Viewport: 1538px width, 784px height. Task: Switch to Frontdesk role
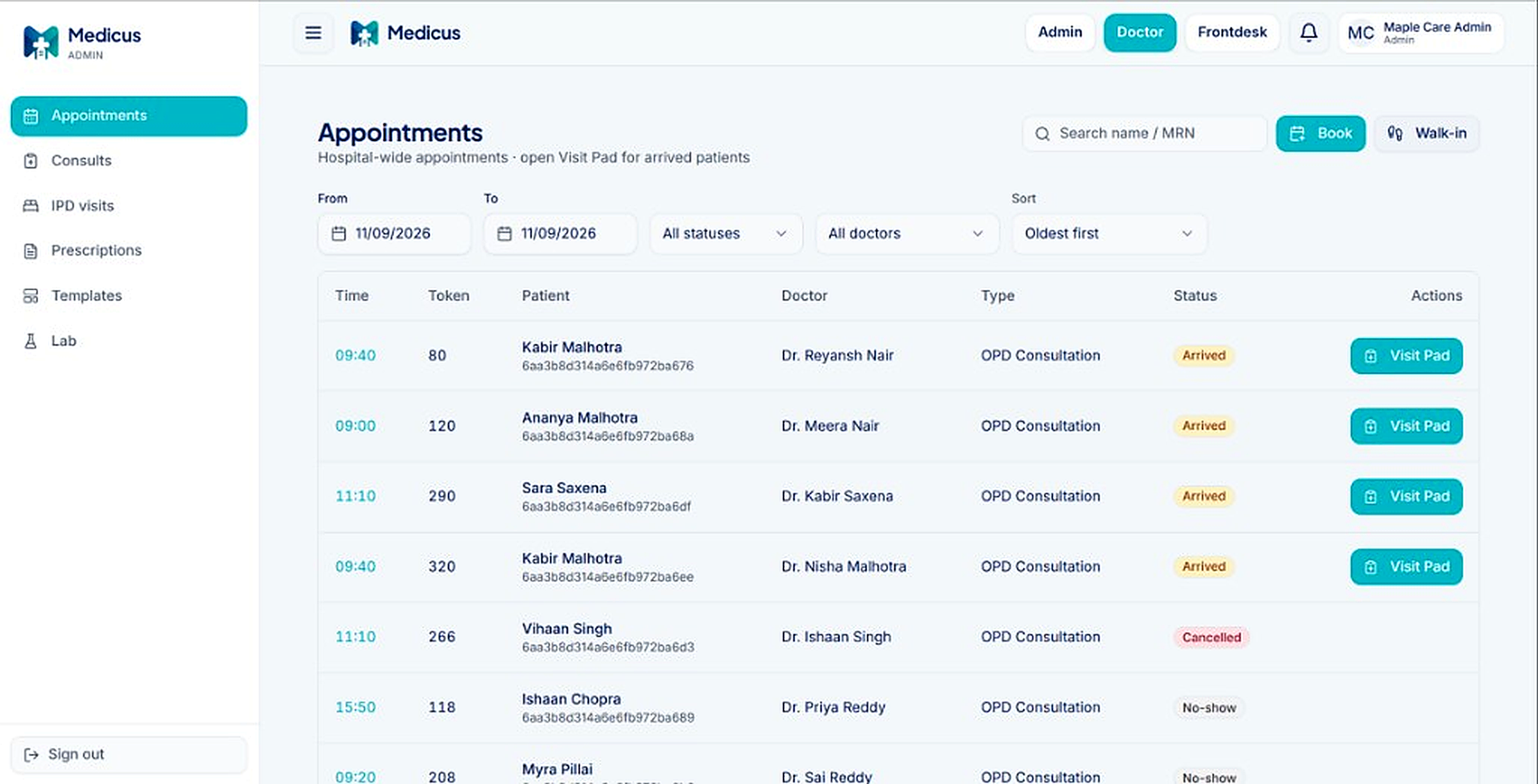coord(1232,32)
